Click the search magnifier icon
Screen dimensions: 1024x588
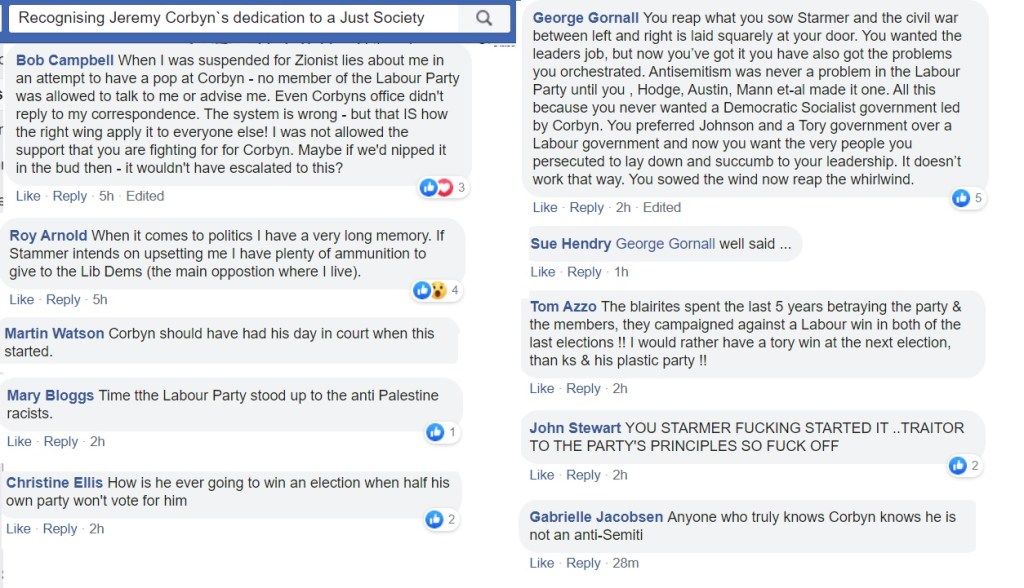pyautogui.click(x=484, y=18)
